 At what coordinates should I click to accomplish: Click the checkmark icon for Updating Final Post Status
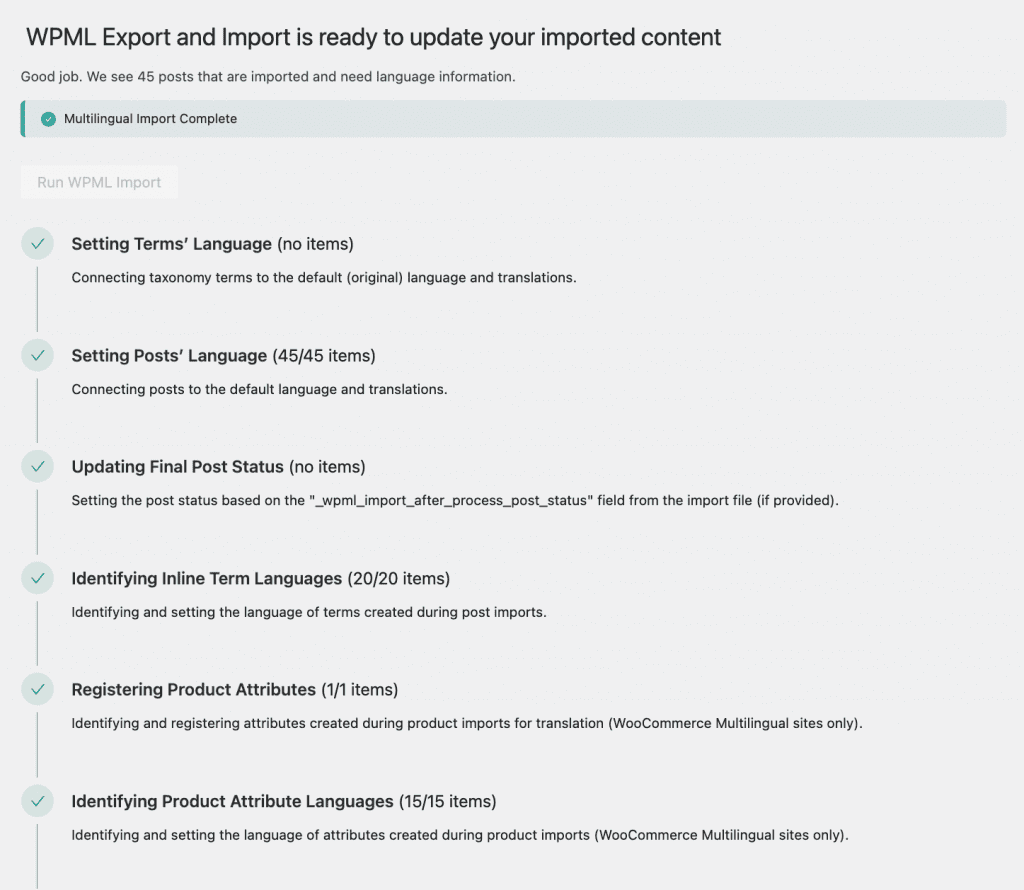click(x=37, y=466)
